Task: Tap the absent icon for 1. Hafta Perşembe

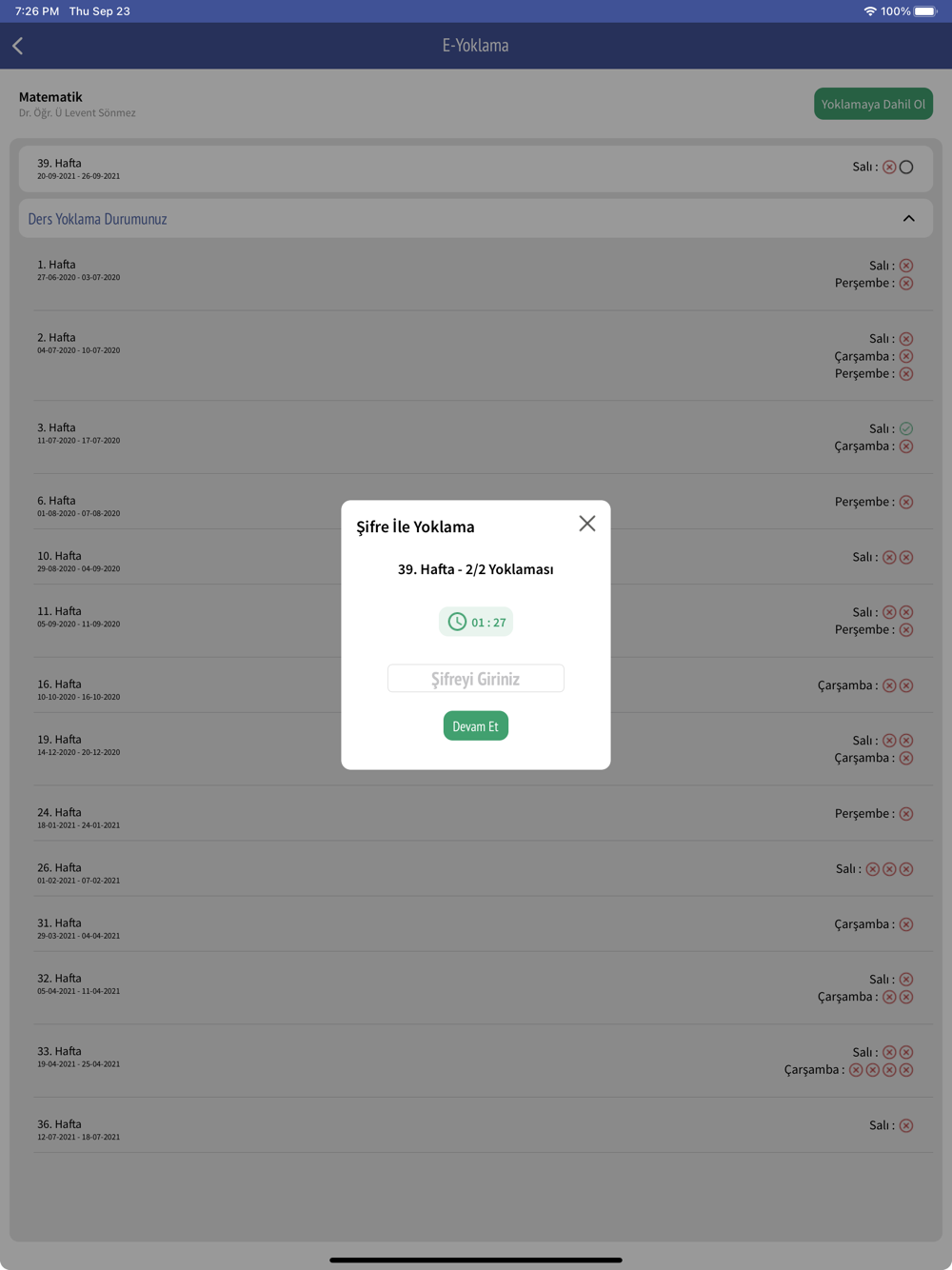Action: (906, 284)
